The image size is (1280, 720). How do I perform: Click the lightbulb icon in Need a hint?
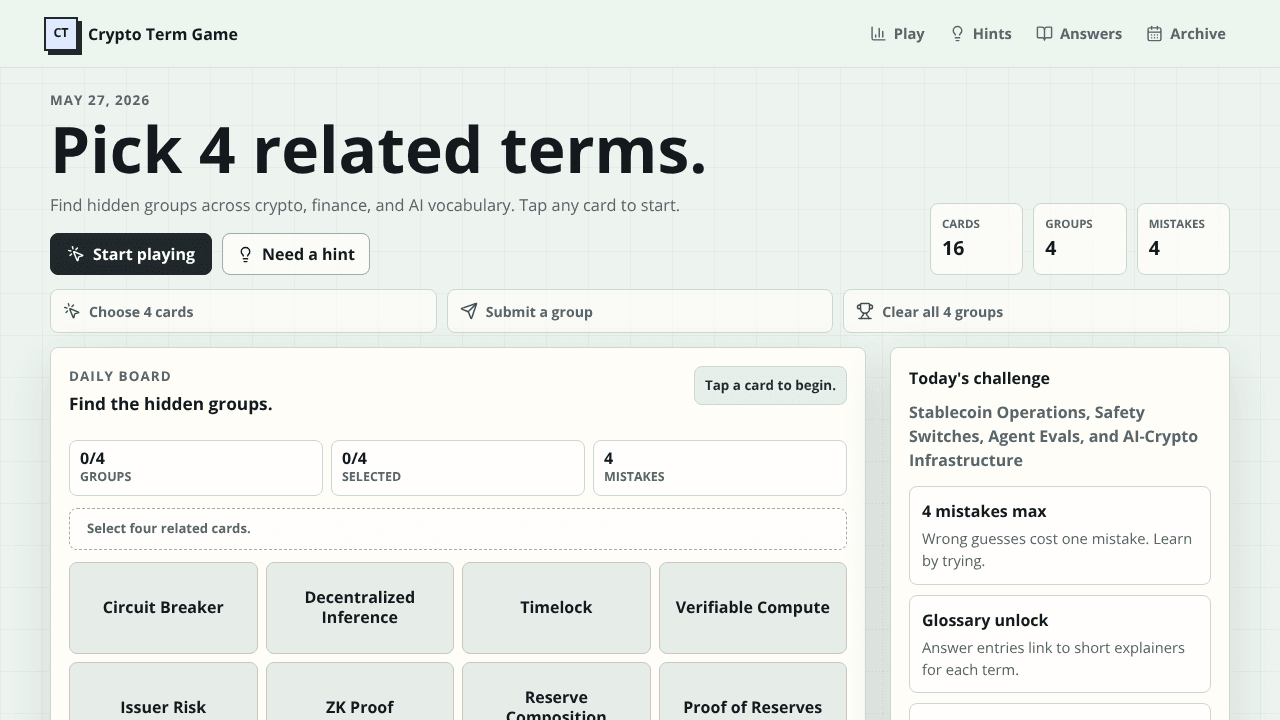[245, 254]
